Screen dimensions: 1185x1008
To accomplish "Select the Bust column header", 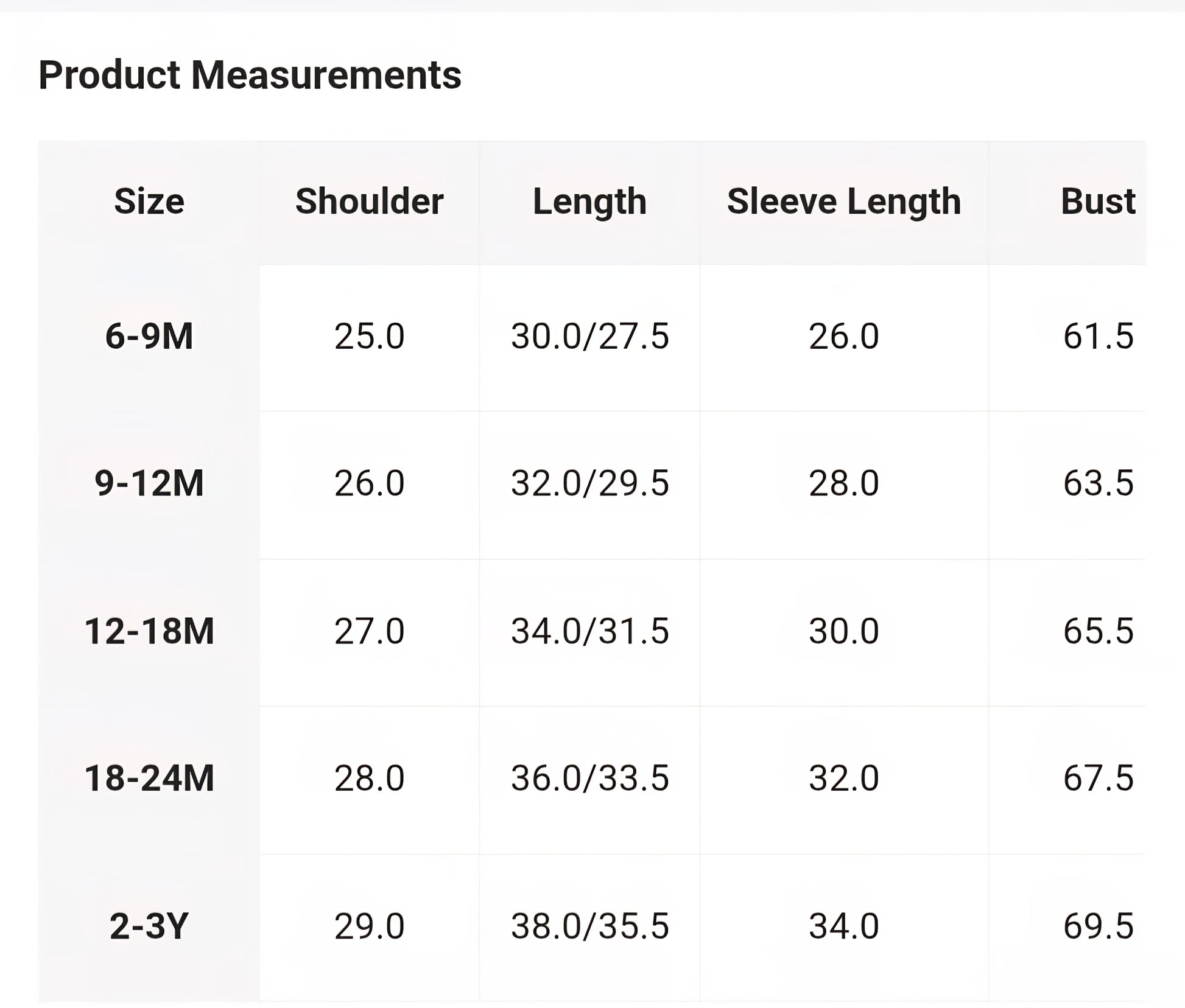I will pyautogui.click(x=1097, y=201).
